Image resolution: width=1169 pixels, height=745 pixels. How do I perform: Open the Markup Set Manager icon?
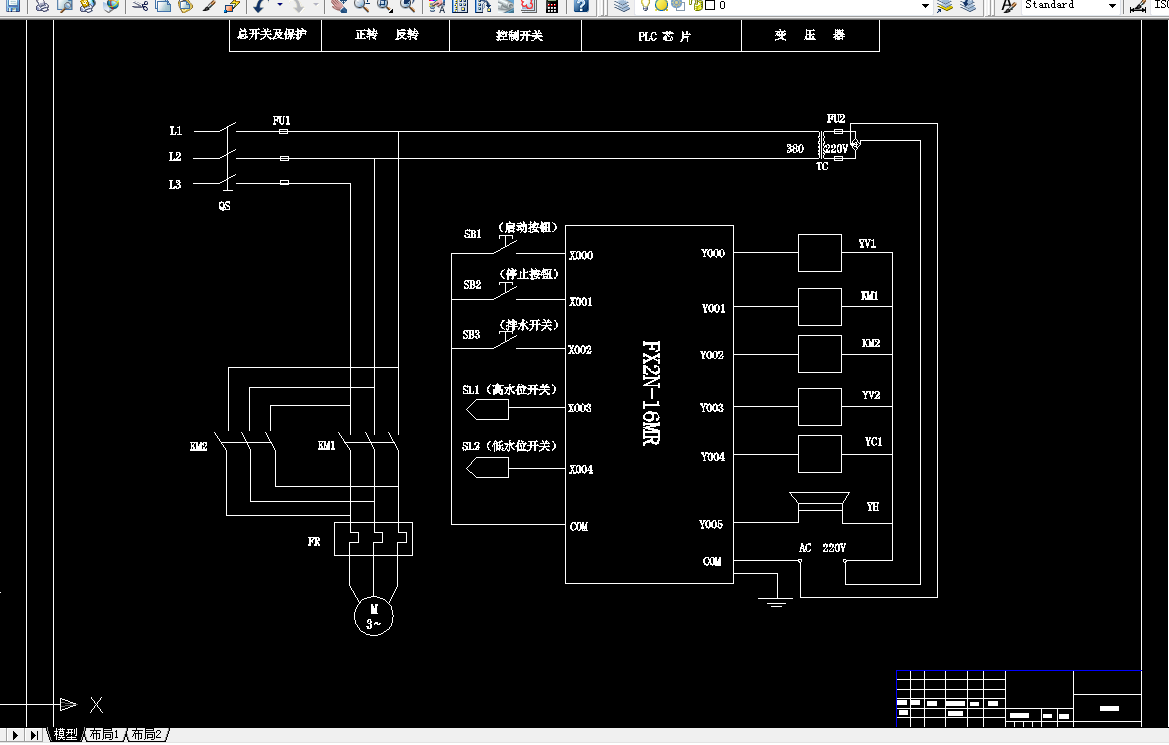click(x=529, y=6)
